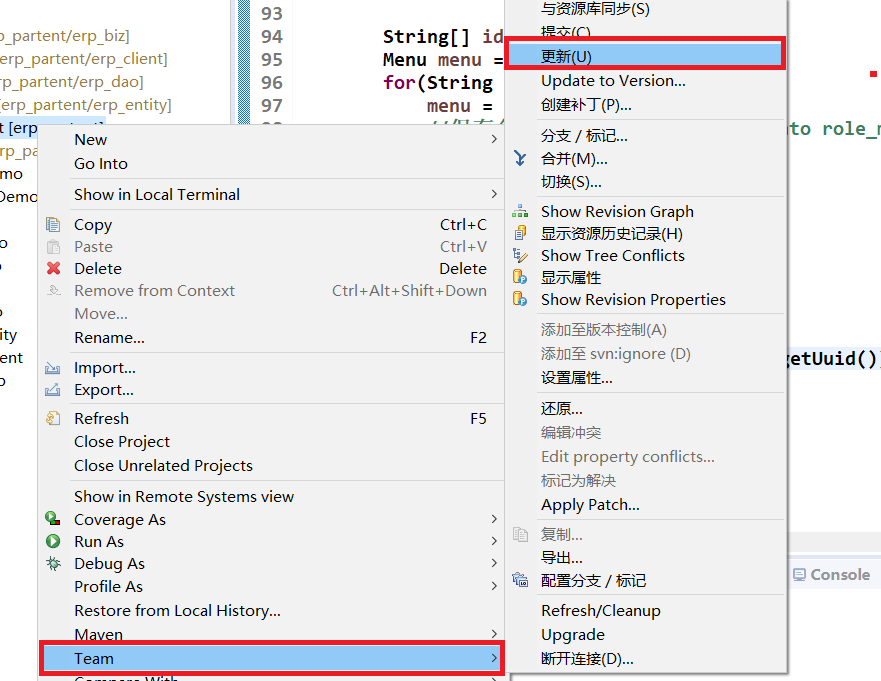881x681 pixels.
Task: Open the Console tab
Action: click(832, 574)
